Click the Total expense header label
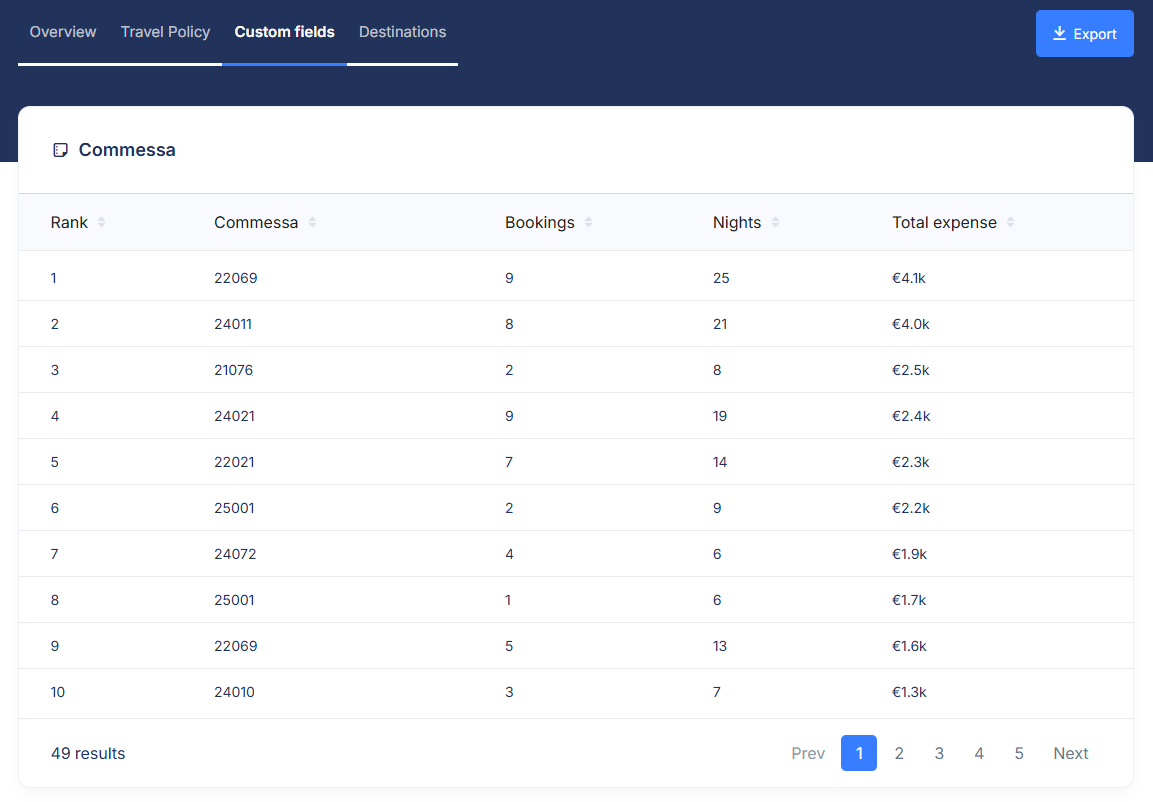Screen dimensions: 1153x802 pyautogui.click(x=944, y=222)
